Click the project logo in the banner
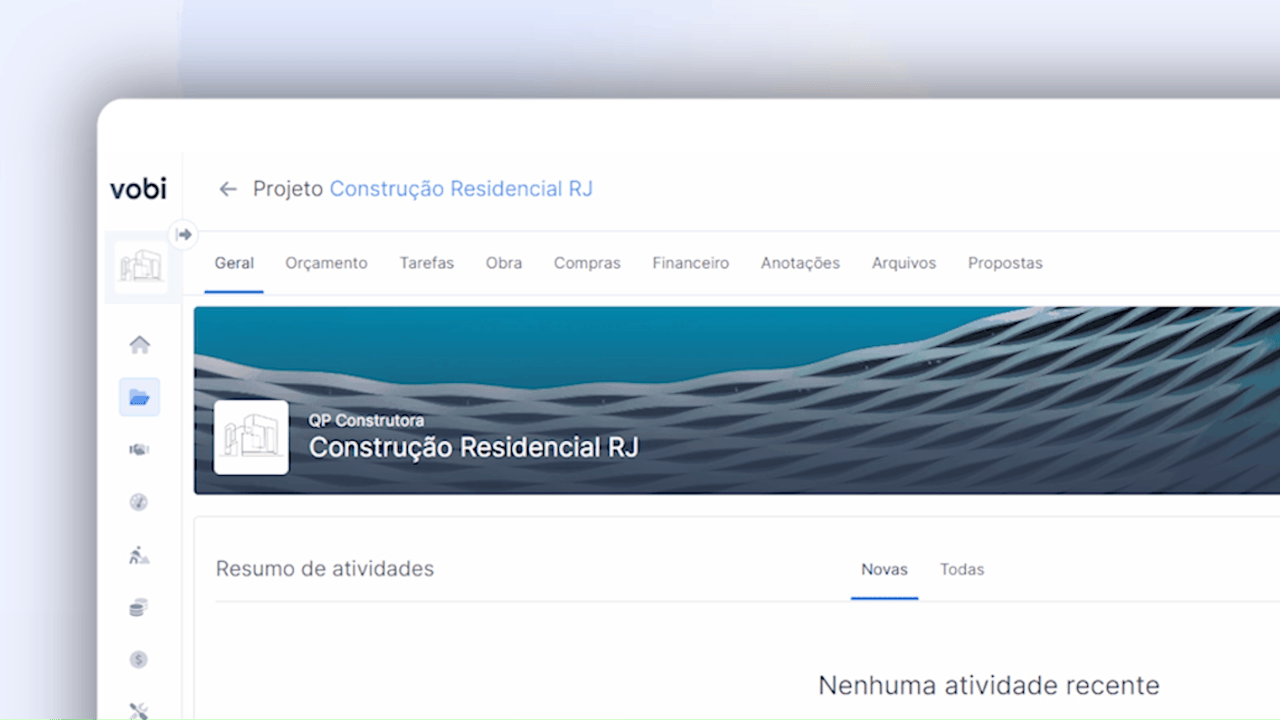Viewport: 1280px width, 720px height. pos(251,437)
